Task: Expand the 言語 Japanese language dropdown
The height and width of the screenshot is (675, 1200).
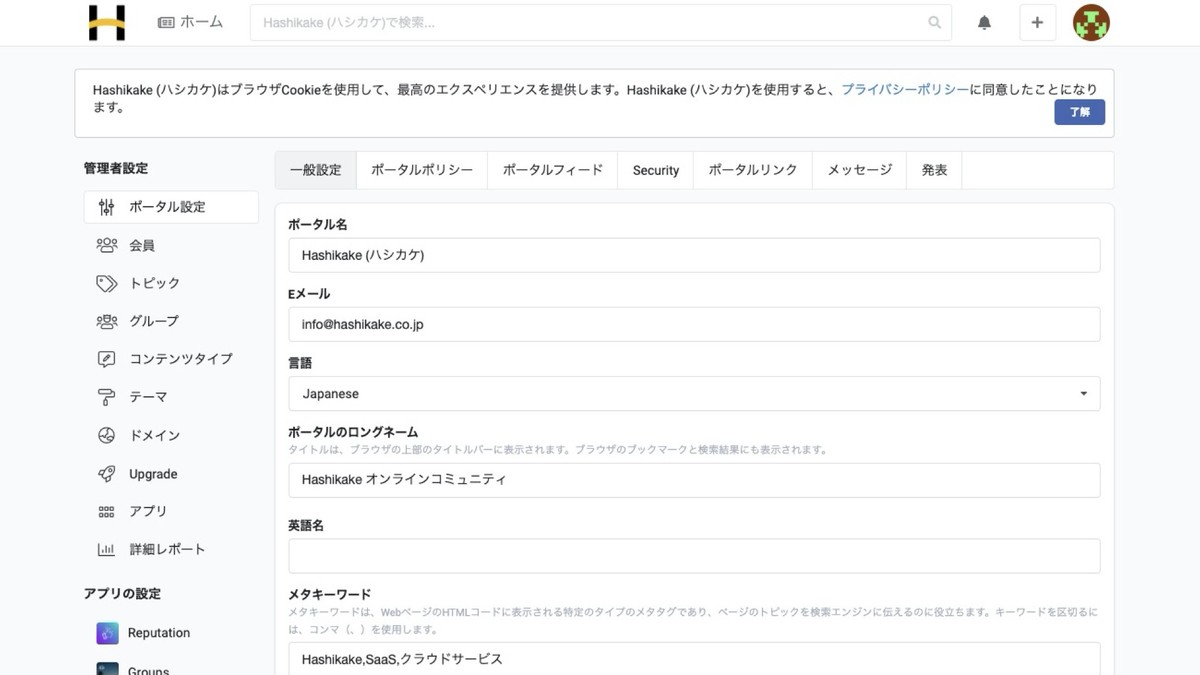Action: pyautogui.click(x=694, y=394)
